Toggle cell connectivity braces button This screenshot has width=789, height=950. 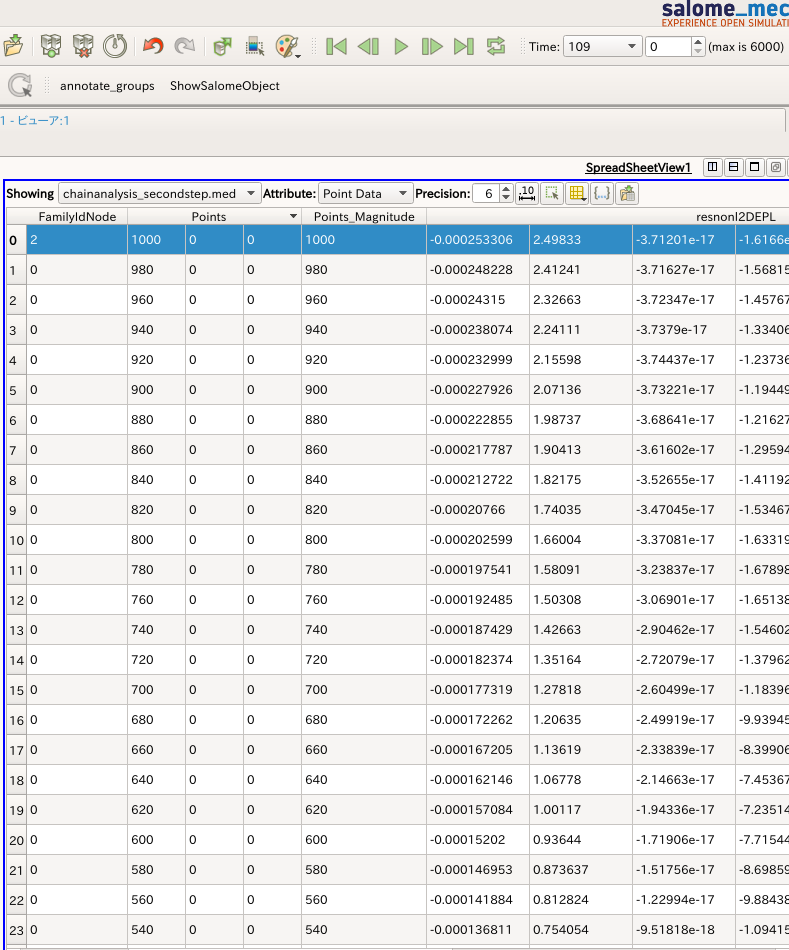(x=602, y=194)
